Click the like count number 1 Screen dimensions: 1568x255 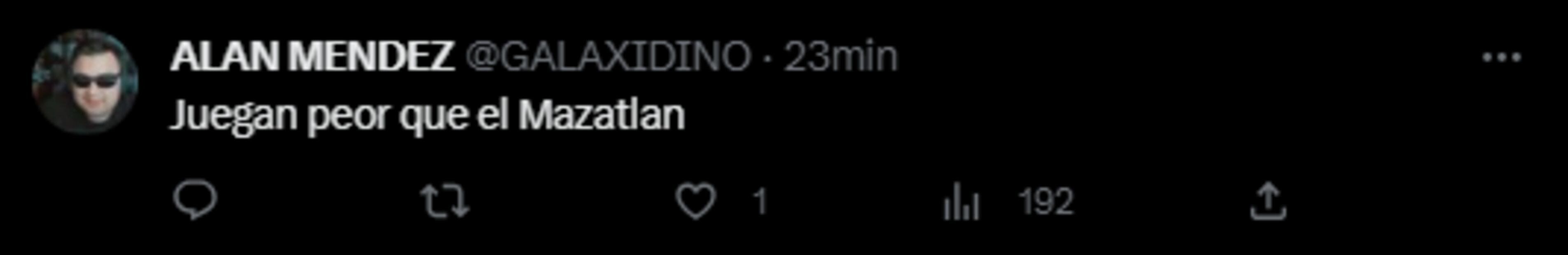coord(759,202)
